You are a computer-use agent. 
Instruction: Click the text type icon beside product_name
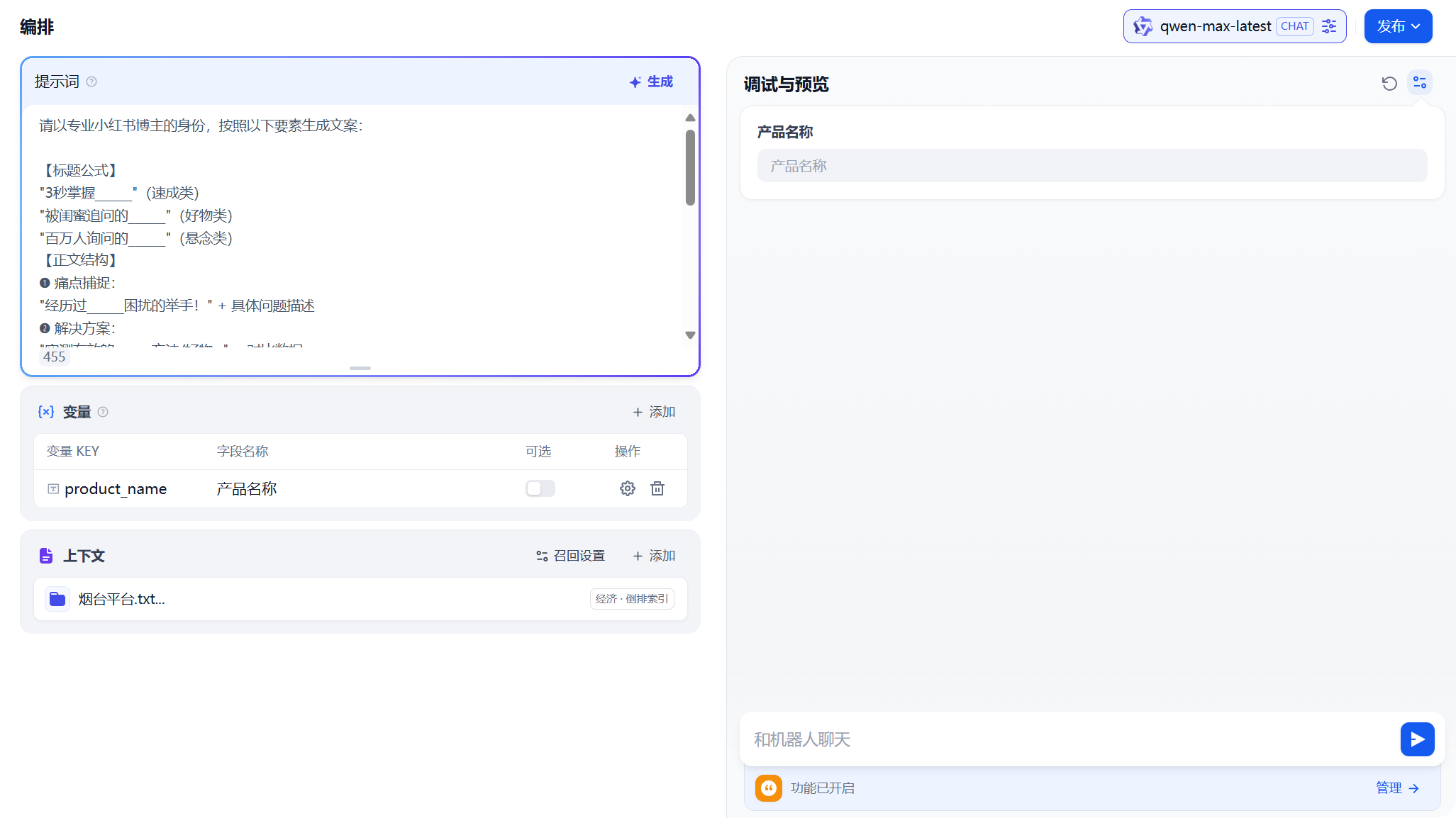pyautogui.click(x=53, y=488)
